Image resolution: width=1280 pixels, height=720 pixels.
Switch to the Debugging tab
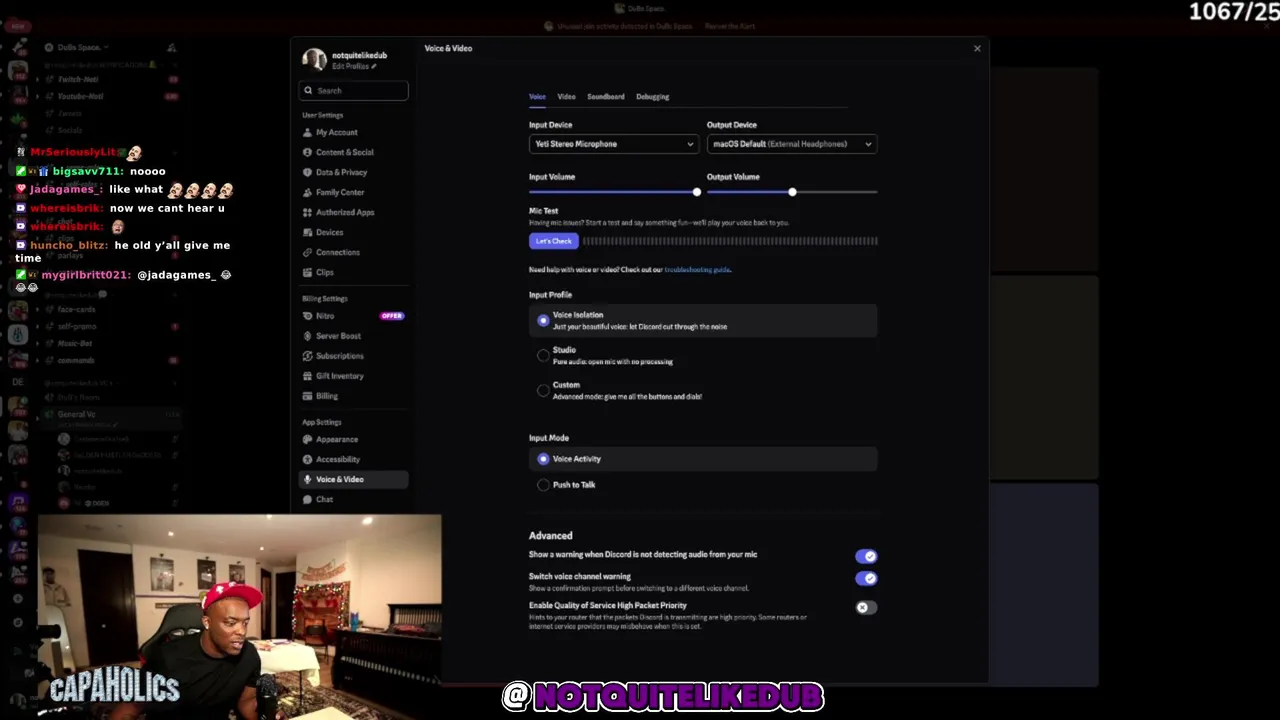click(652, 97)
